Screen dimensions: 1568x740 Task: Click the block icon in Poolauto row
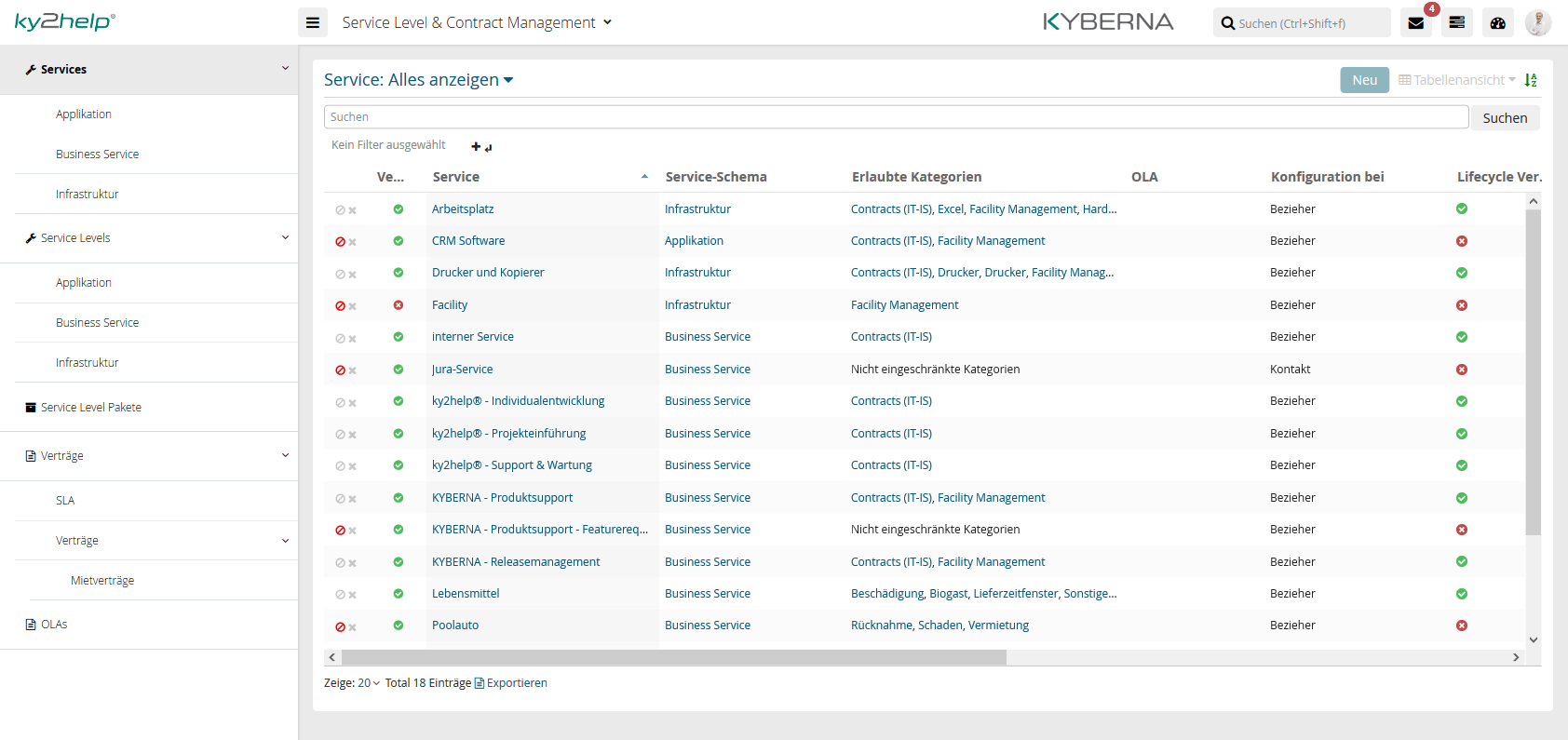(x=340, y=627)
